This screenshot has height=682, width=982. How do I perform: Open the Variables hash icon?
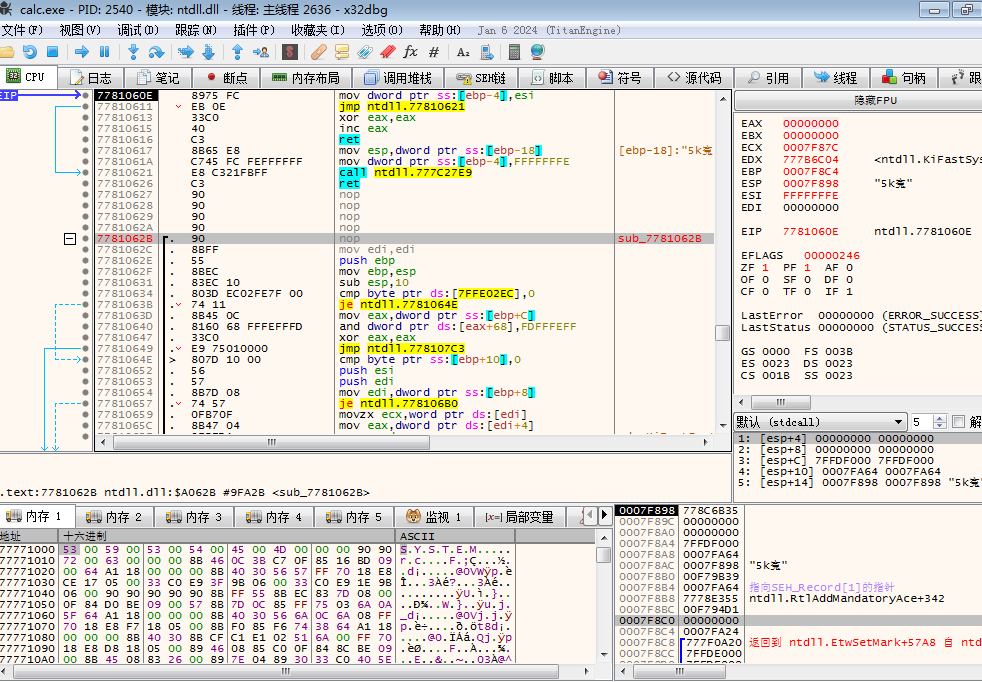(x=433, y=52)
